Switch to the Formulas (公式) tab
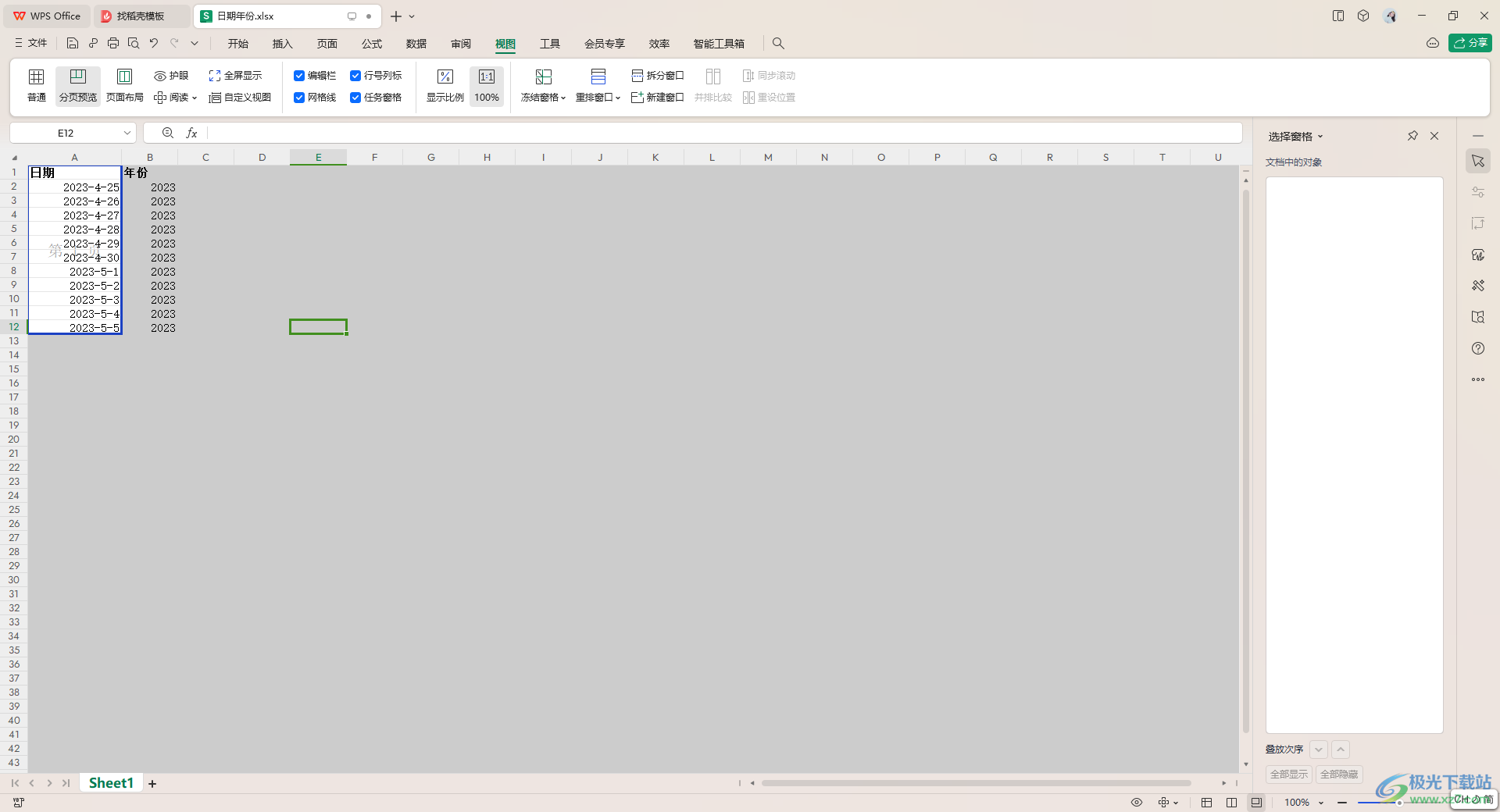Screen dimensions: 1500x812 click(372, 44)
